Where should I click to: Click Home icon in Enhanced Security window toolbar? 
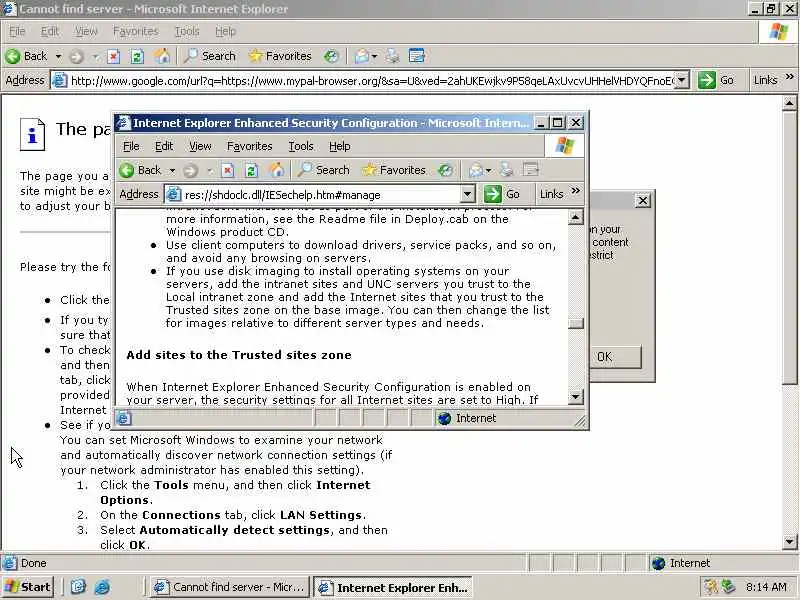pyautogui.click(x=276, y=169)
